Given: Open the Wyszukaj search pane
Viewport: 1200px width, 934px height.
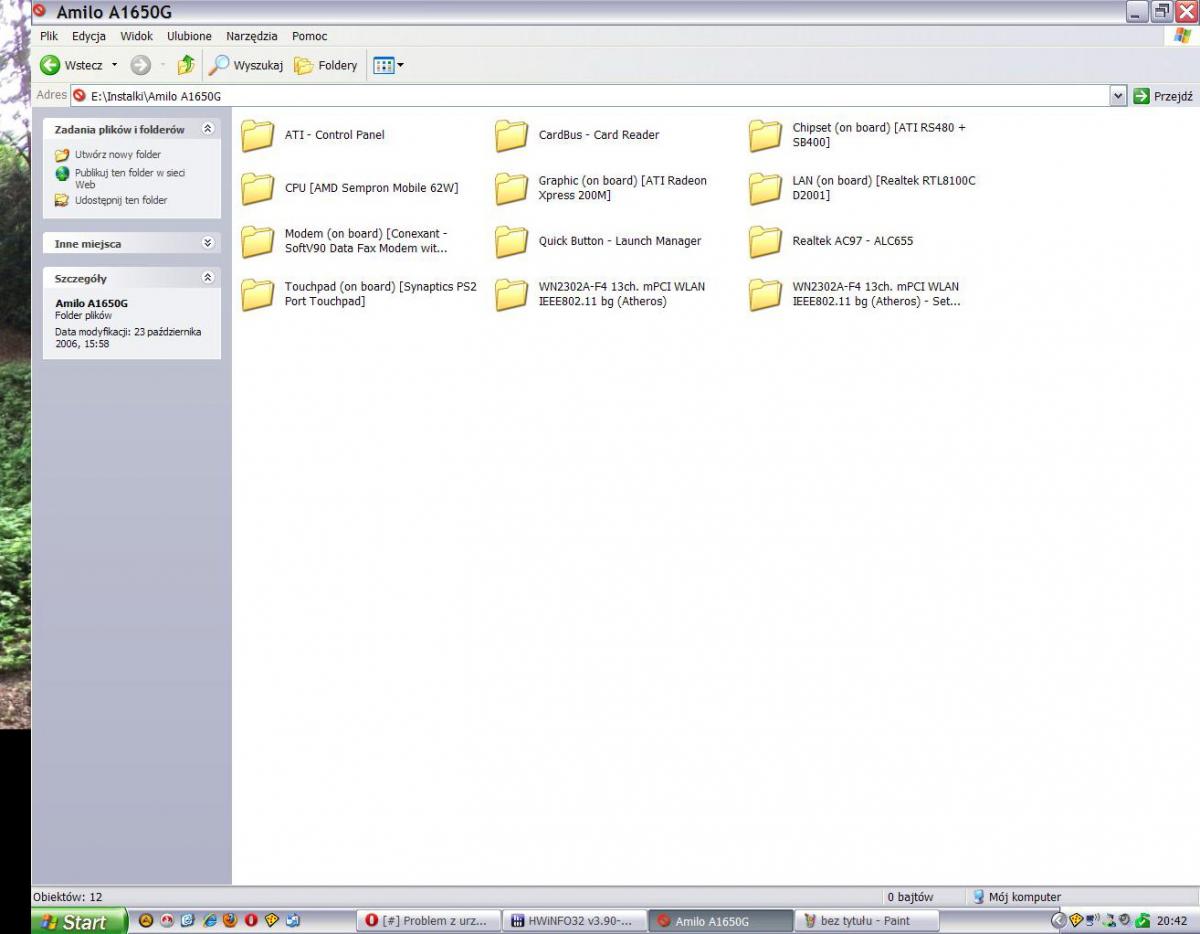Looking at the screenshot, I should coord(246,65).
